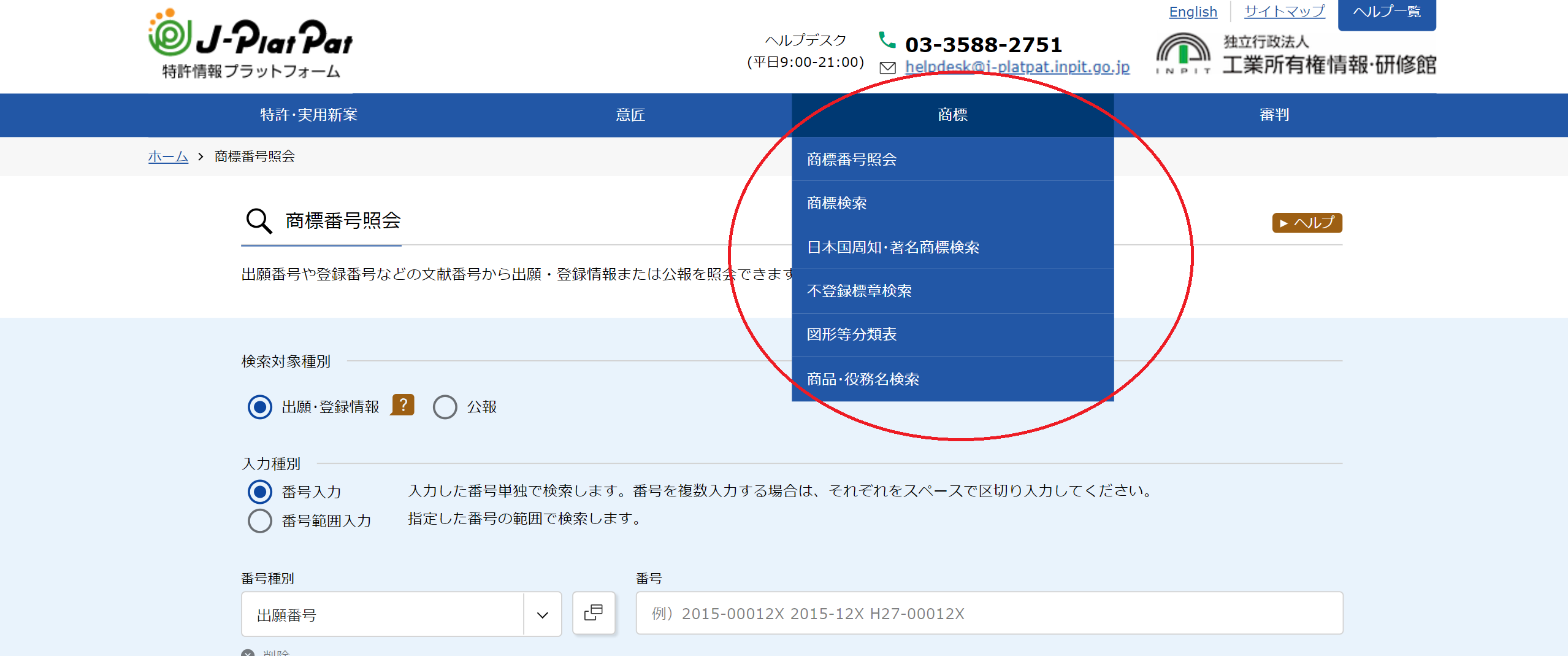Select 不登録標章検索 menu entry
The width and height of the screenshot is (1568, 656).
click(x=953, y=291)
